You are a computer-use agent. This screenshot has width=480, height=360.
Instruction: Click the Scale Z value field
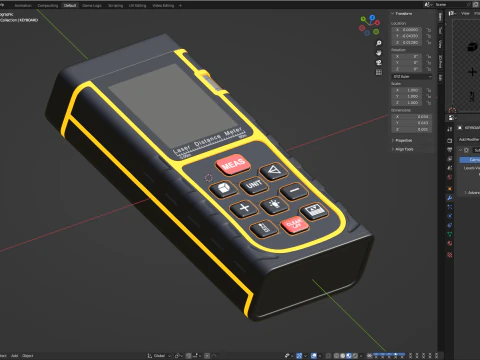coord(408,103)
